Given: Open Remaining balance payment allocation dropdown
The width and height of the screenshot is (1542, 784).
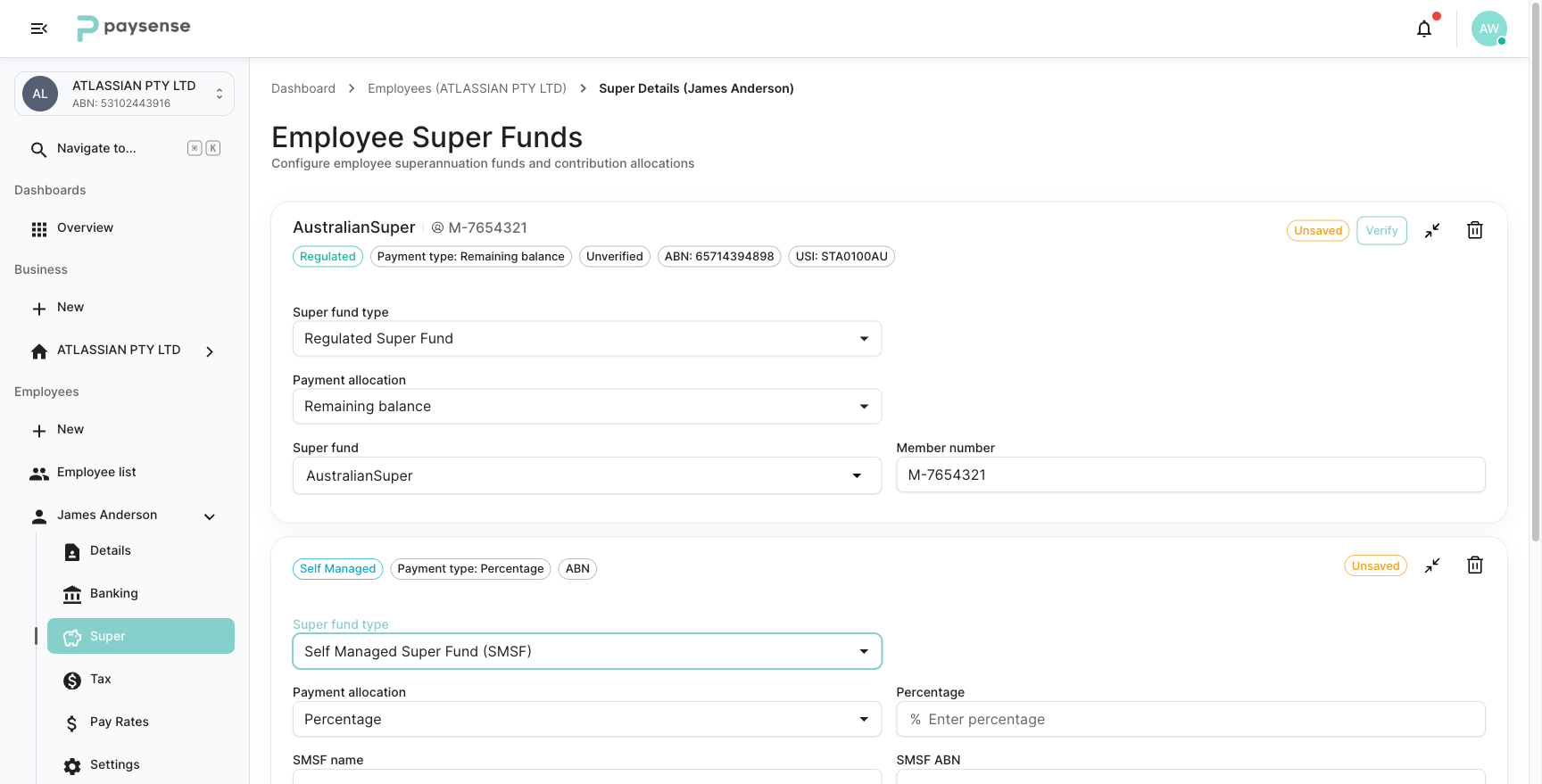Looking at the screenshot, I should [x=587, y=407].
